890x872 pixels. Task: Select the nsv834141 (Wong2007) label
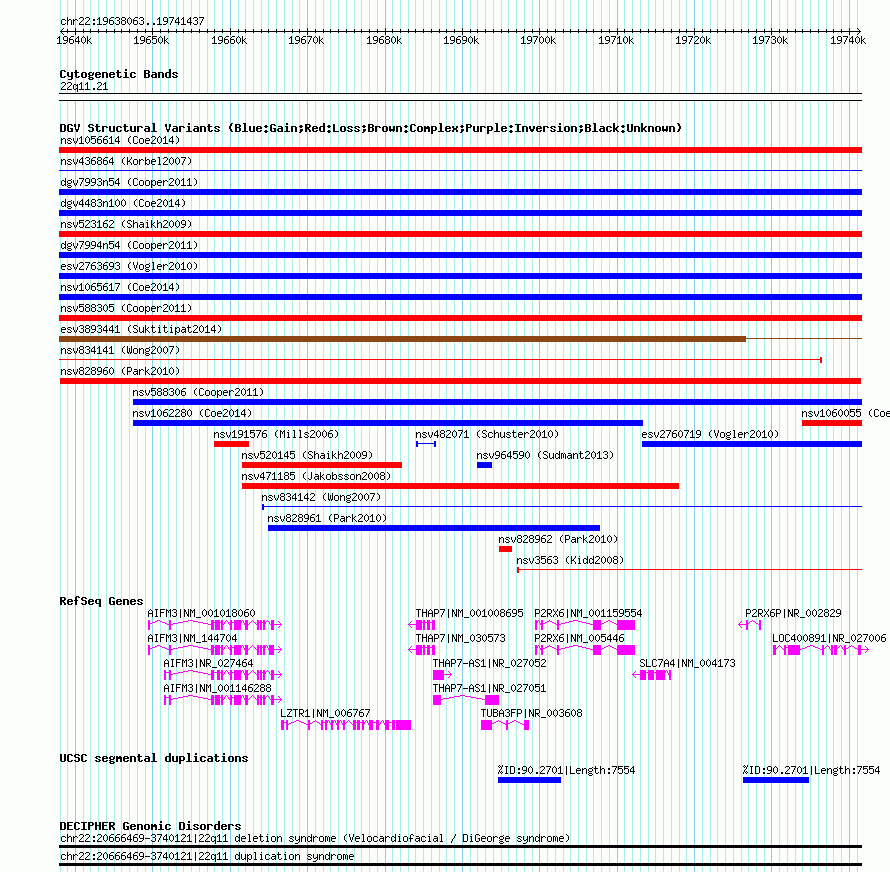120,350
